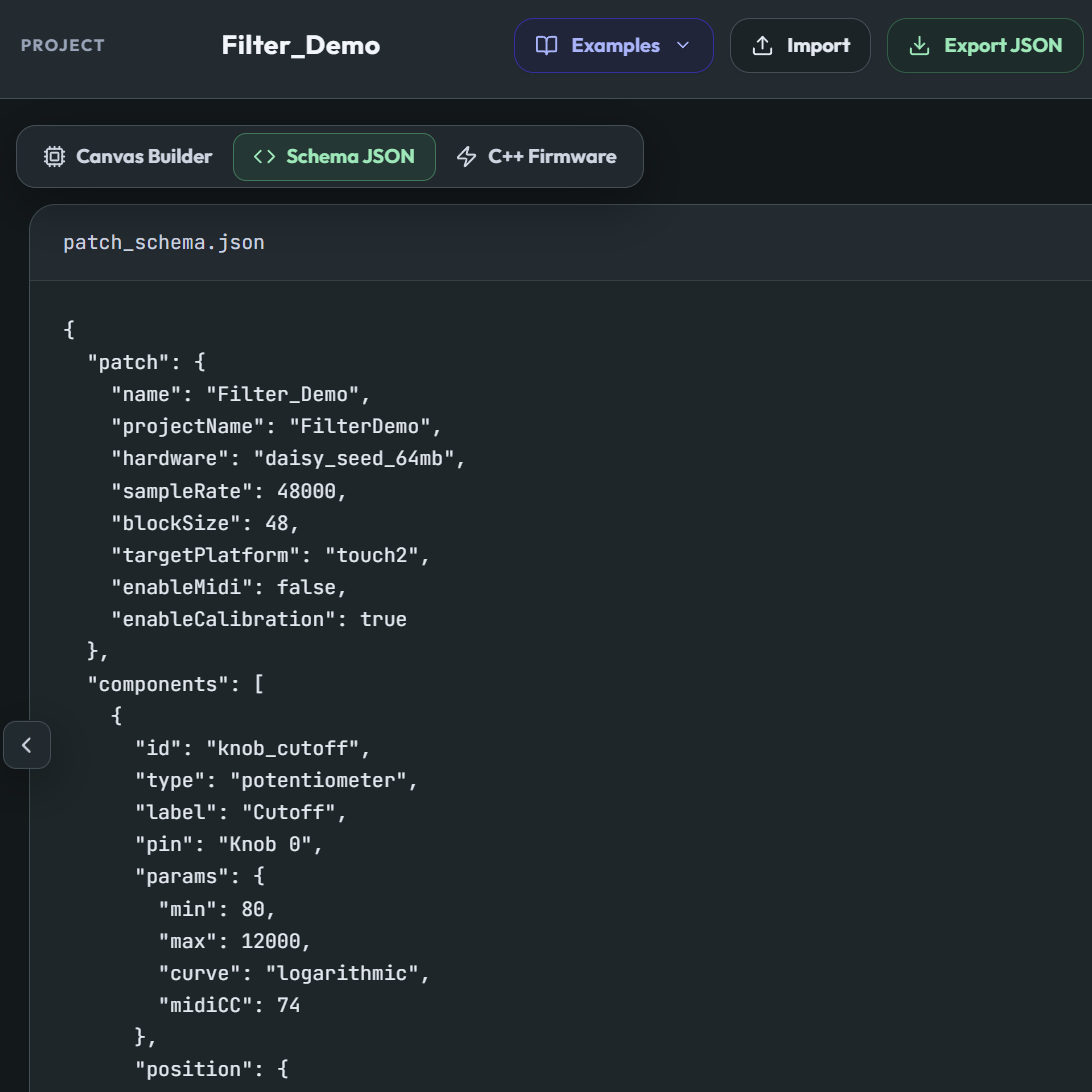Select the Schema JSON tab
Viewport: 1092px width, 1092px height.
[334, 157]
